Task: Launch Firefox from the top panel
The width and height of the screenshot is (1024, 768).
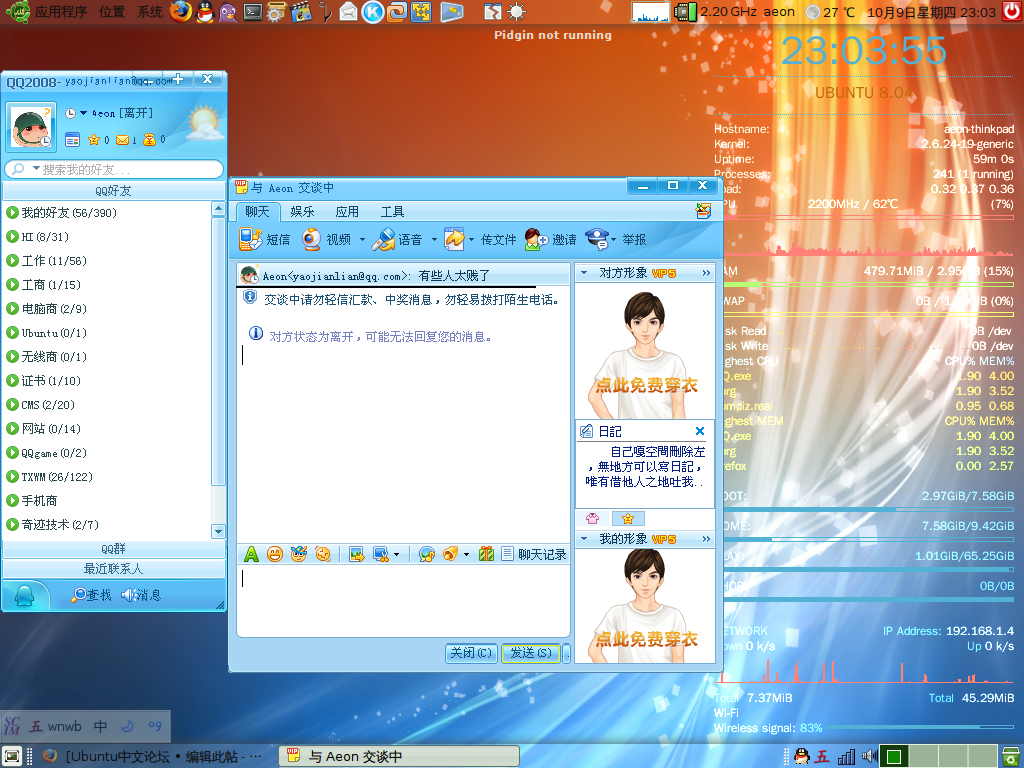Action: click(x=181, y=11)
